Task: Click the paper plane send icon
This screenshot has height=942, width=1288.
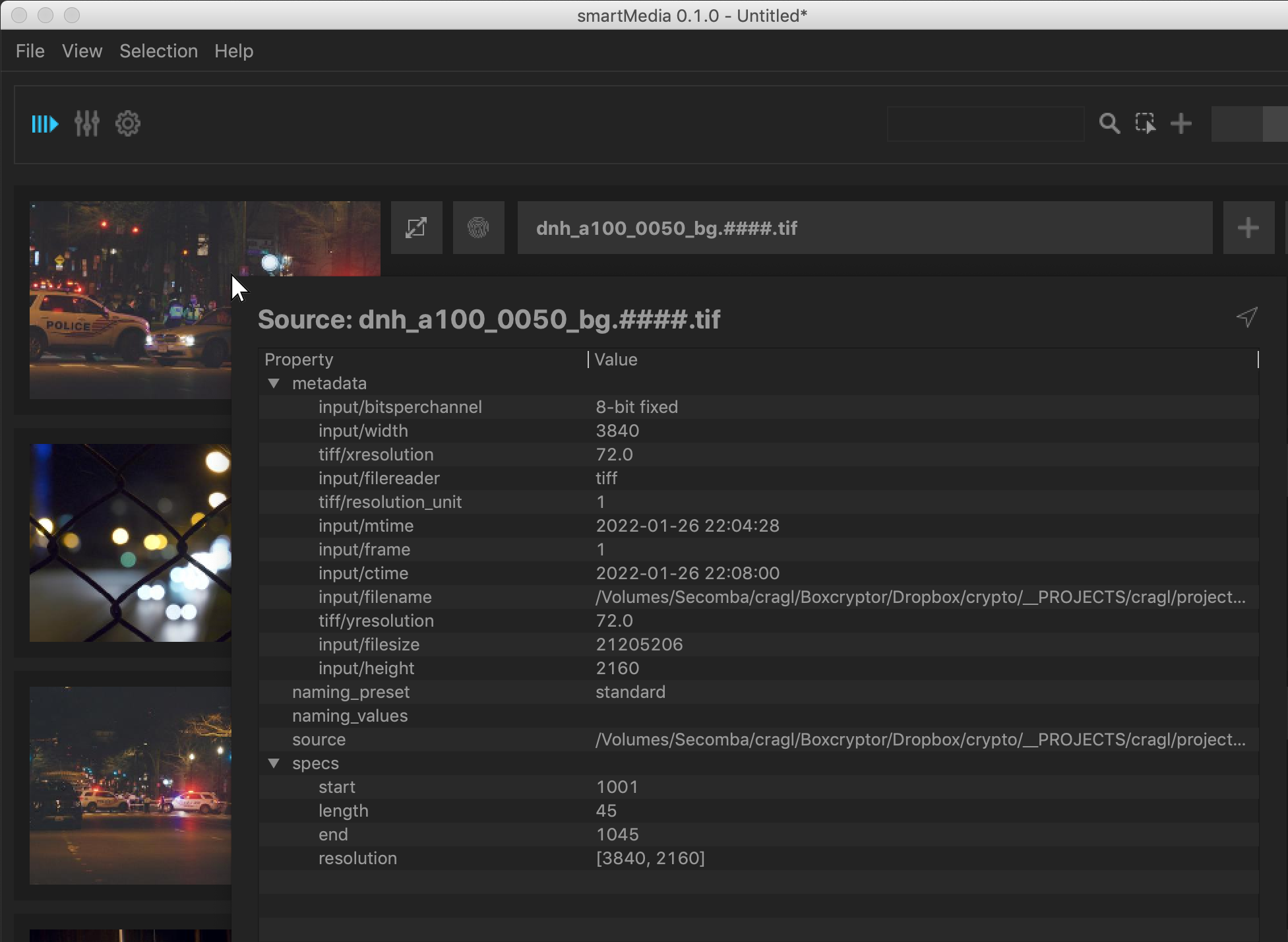Action: [x=1246, y=317]
